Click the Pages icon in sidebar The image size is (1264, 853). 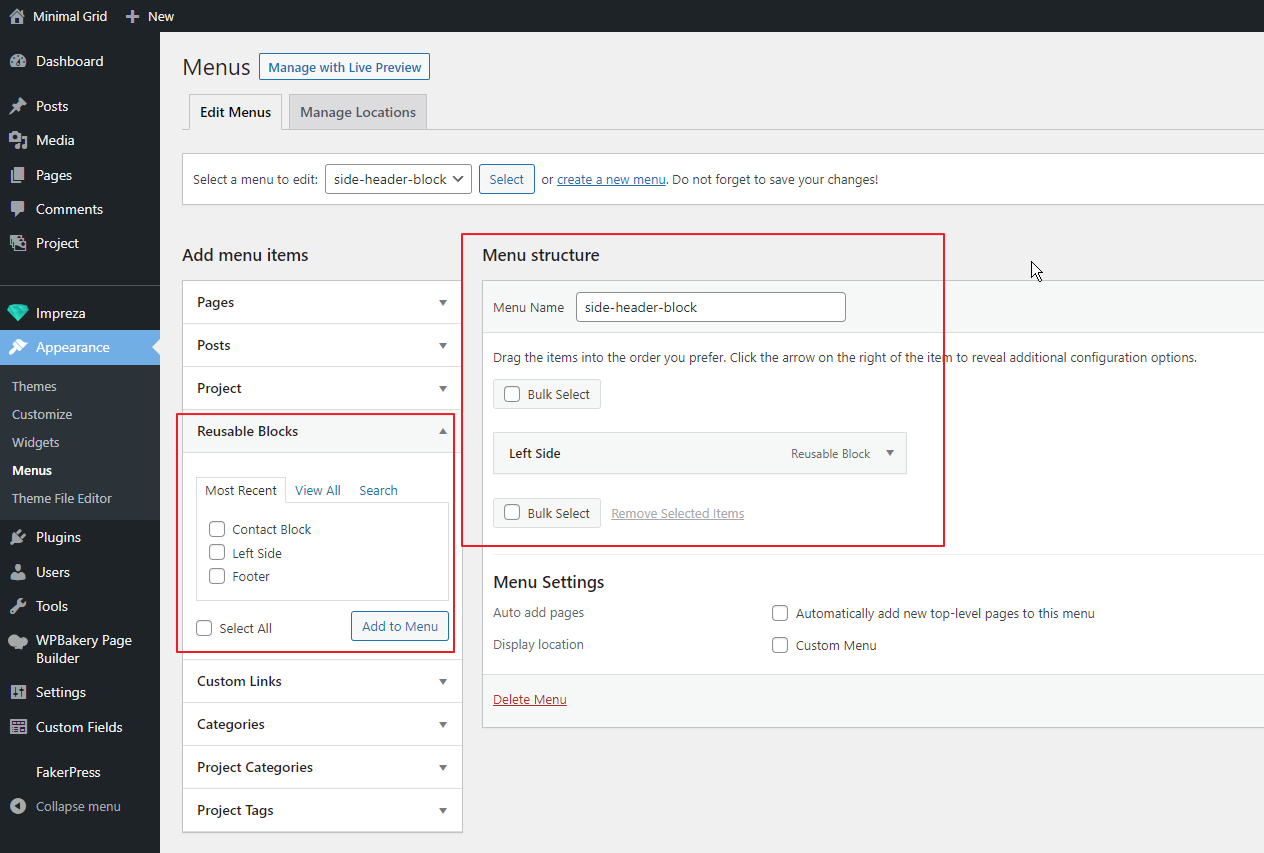pos(18,175)
